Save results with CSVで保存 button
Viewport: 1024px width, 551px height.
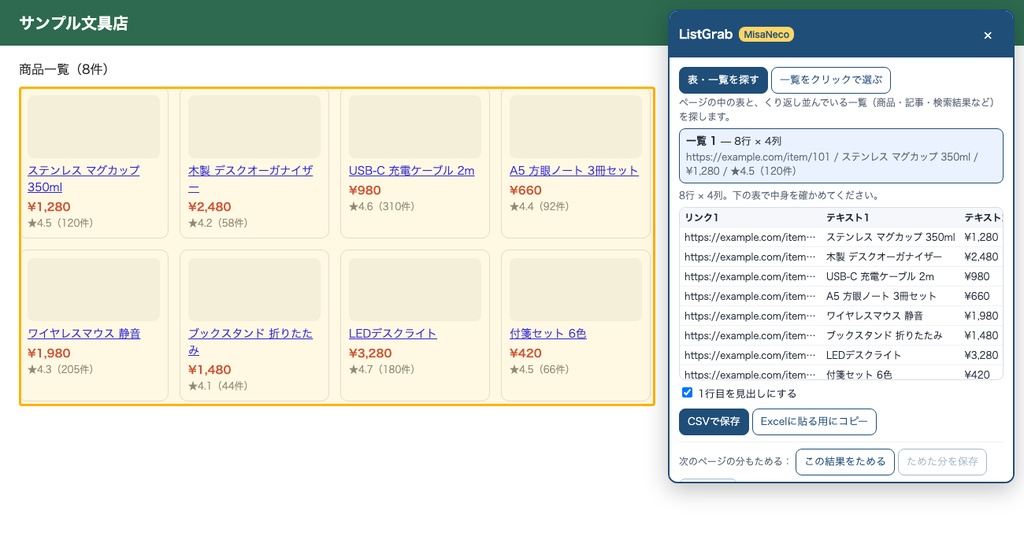coord(714,422)
